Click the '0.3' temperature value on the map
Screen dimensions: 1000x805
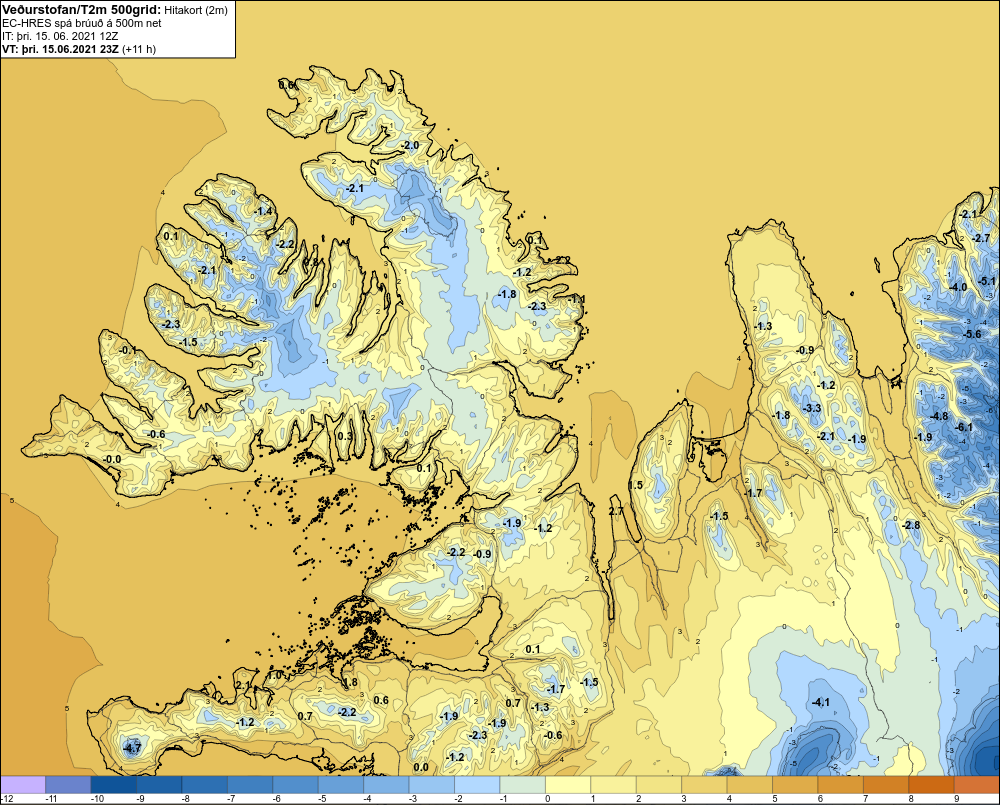(345, 436)
